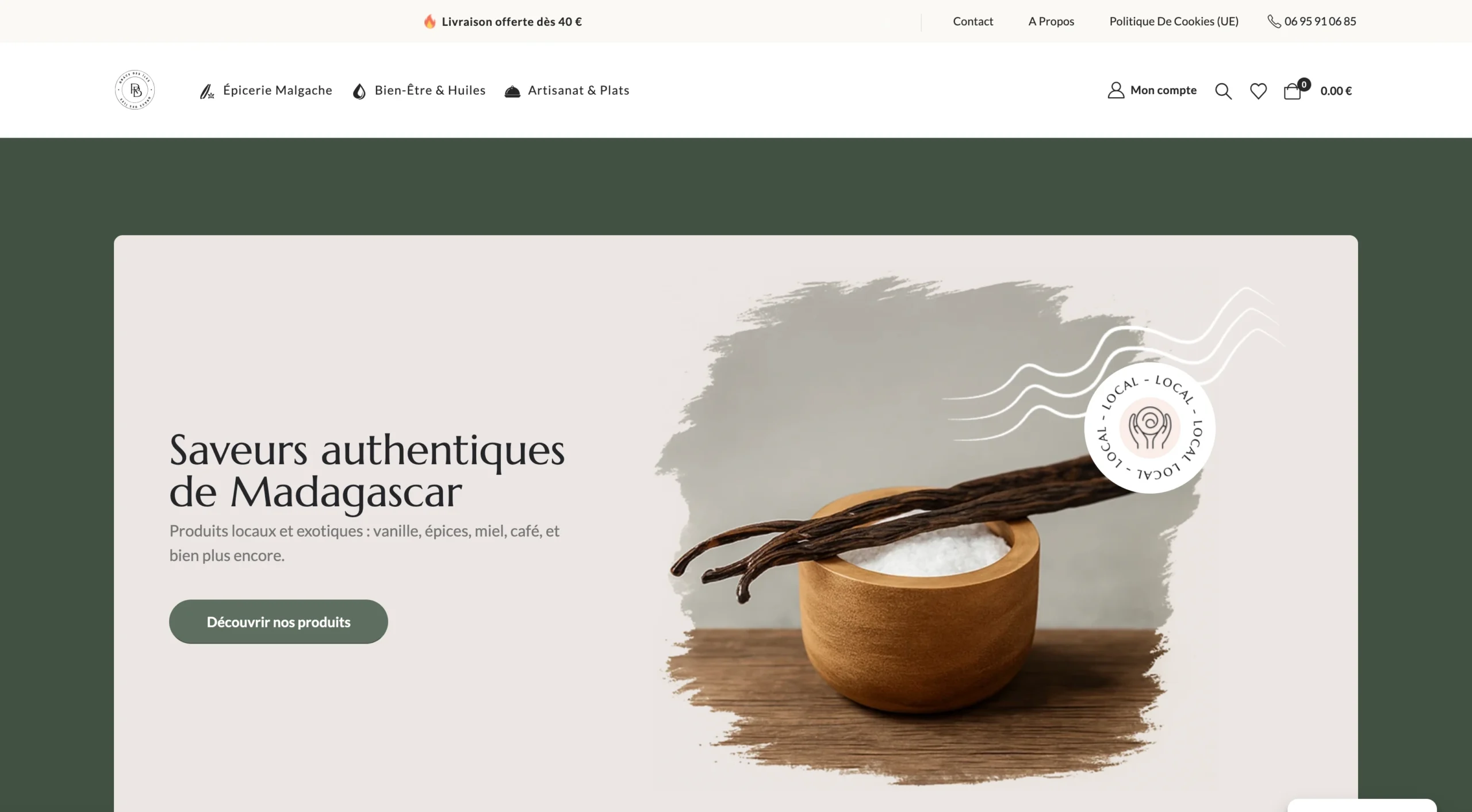The height and width of the screenshot is (812, 1472).
Task: Click the Mon compte user icon
Action: pos(1115,90)
